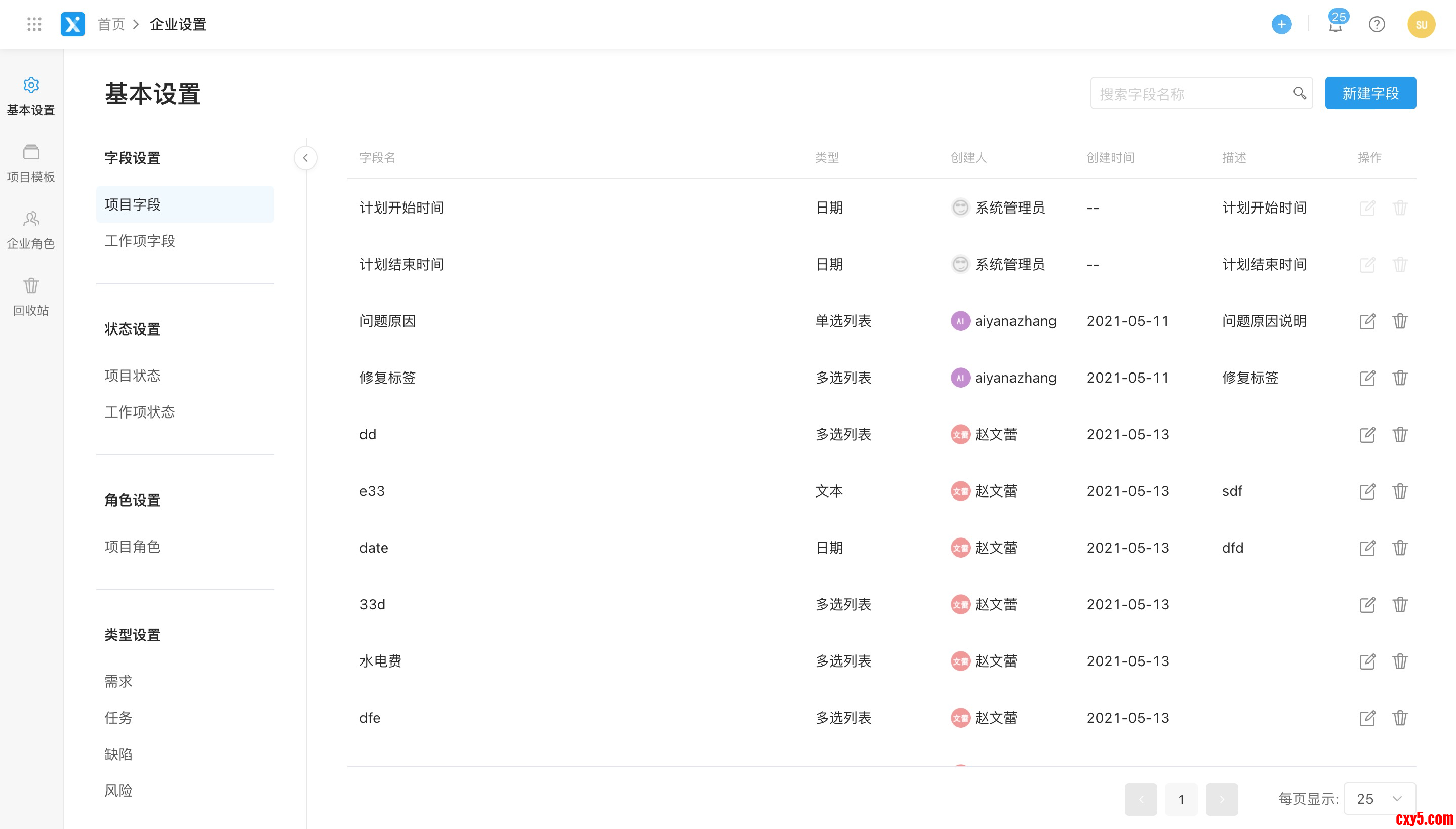
Task: Edit the 问题原因 field row
Action: 1367,321
